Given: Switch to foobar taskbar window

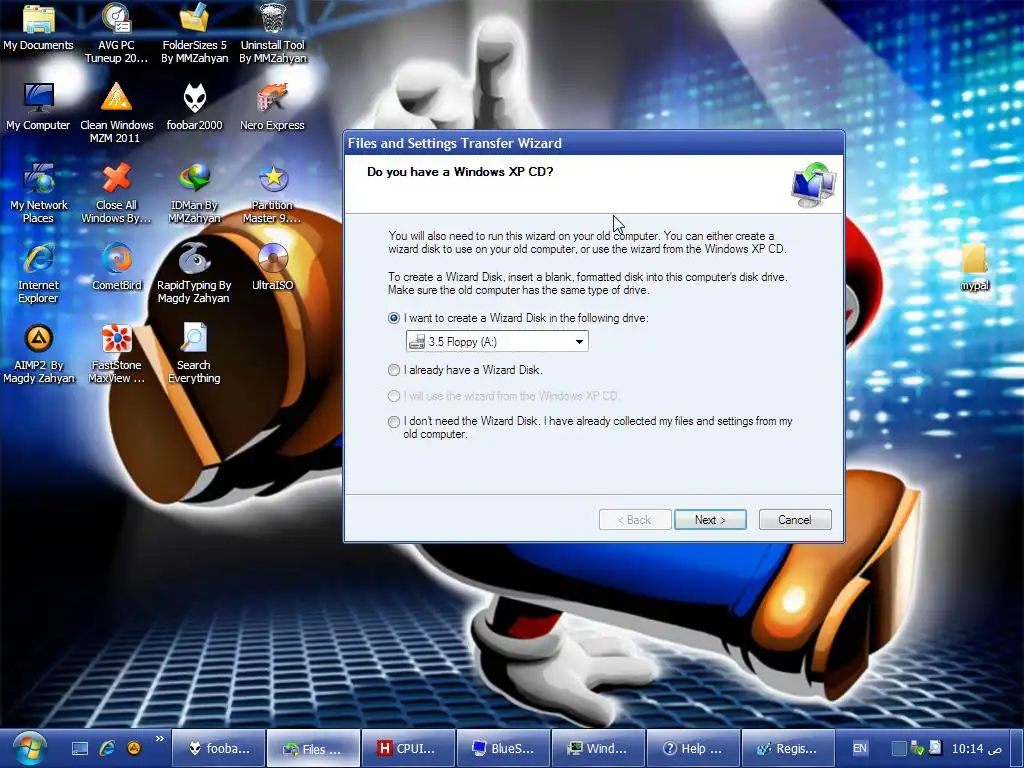Looking at the screenshot, I should click(x=219, y=748).
